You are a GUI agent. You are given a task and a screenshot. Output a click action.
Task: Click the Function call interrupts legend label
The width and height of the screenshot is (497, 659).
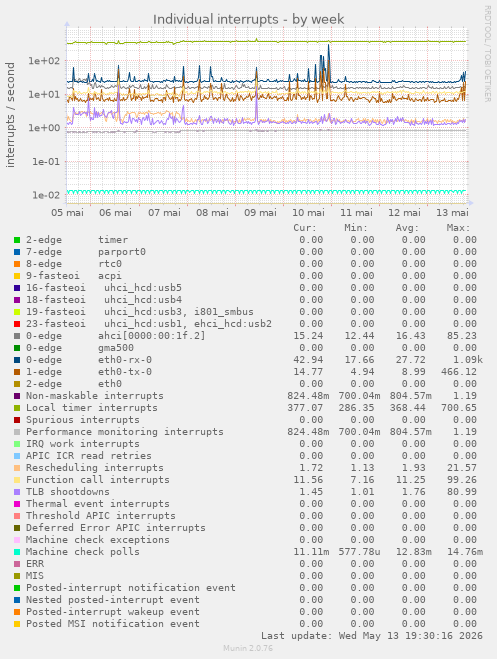tap(98, 480)
